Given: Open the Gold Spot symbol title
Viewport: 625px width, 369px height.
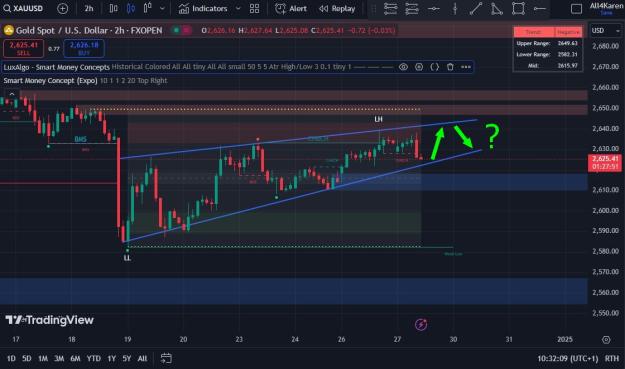Looking at the screenshot, I should [89, 30].
